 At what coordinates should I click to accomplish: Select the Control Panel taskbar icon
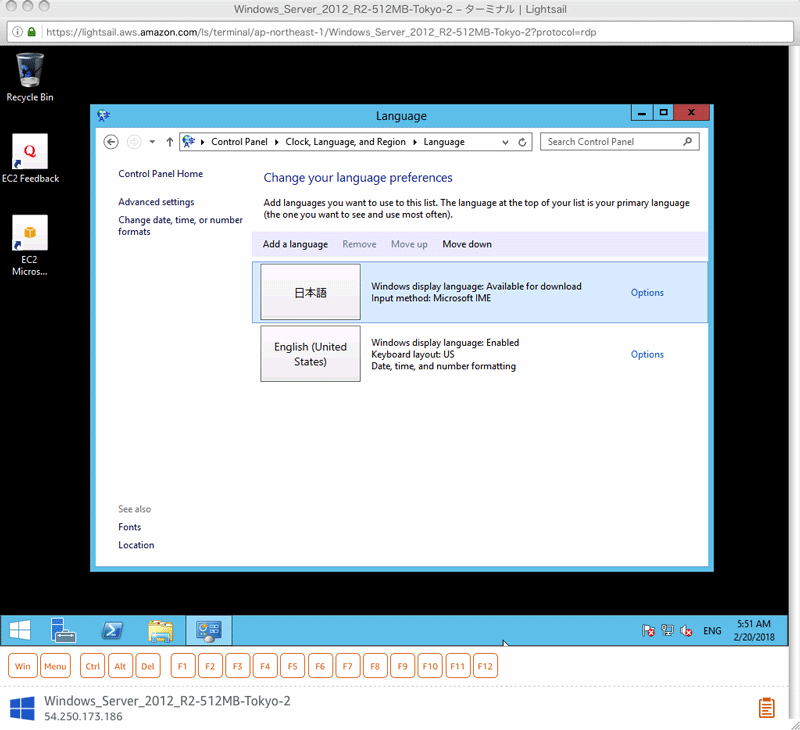(209, 631)
